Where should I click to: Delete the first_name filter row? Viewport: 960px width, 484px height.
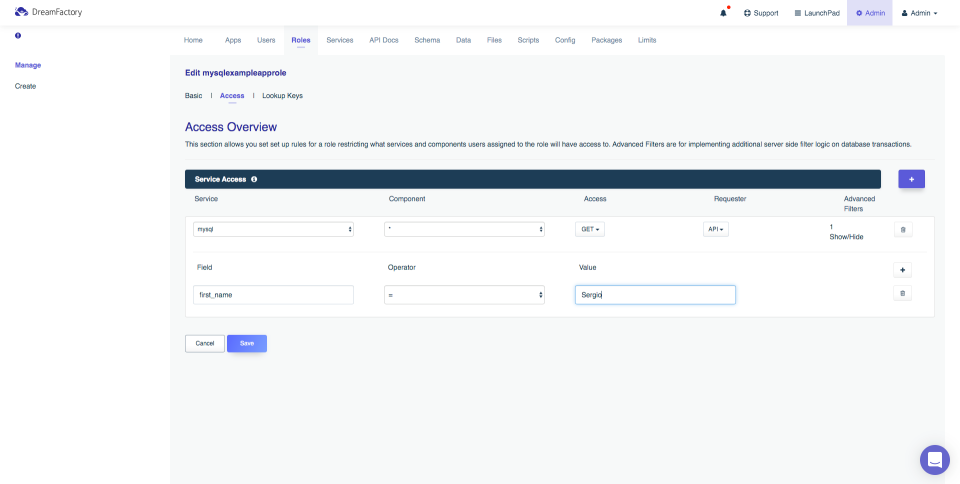click(902, 293)
